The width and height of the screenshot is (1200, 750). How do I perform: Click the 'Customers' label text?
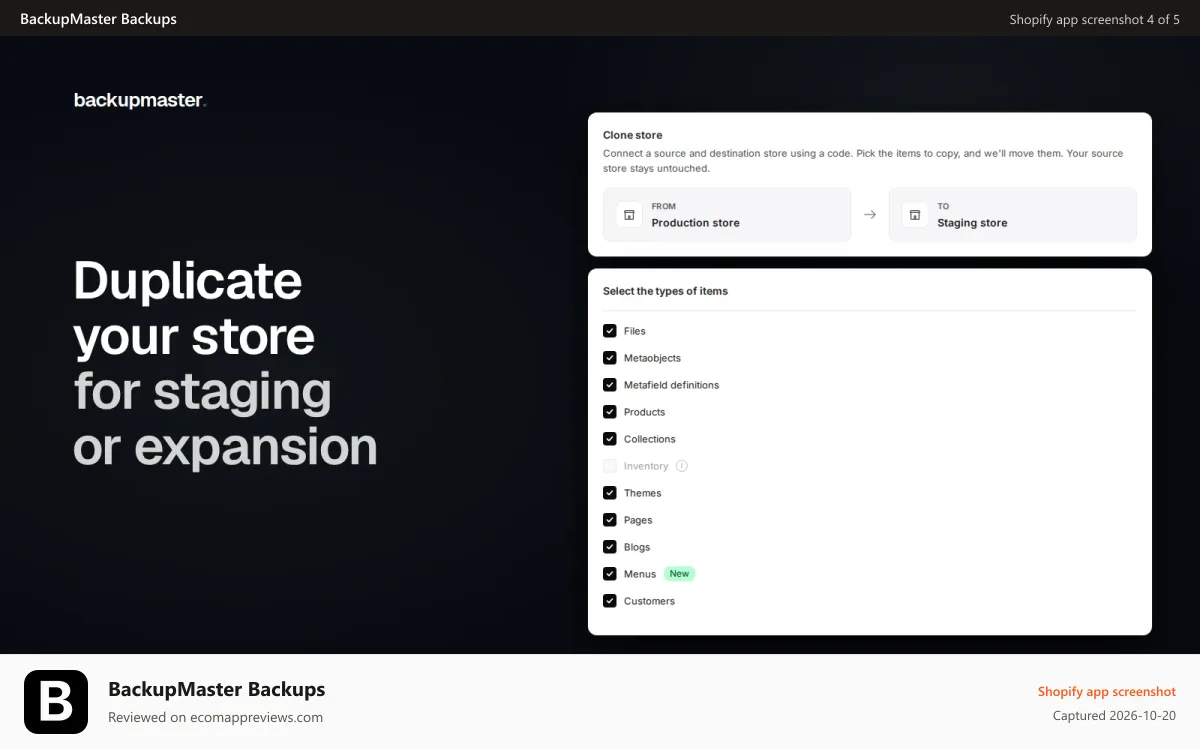(x=649, y=601)
